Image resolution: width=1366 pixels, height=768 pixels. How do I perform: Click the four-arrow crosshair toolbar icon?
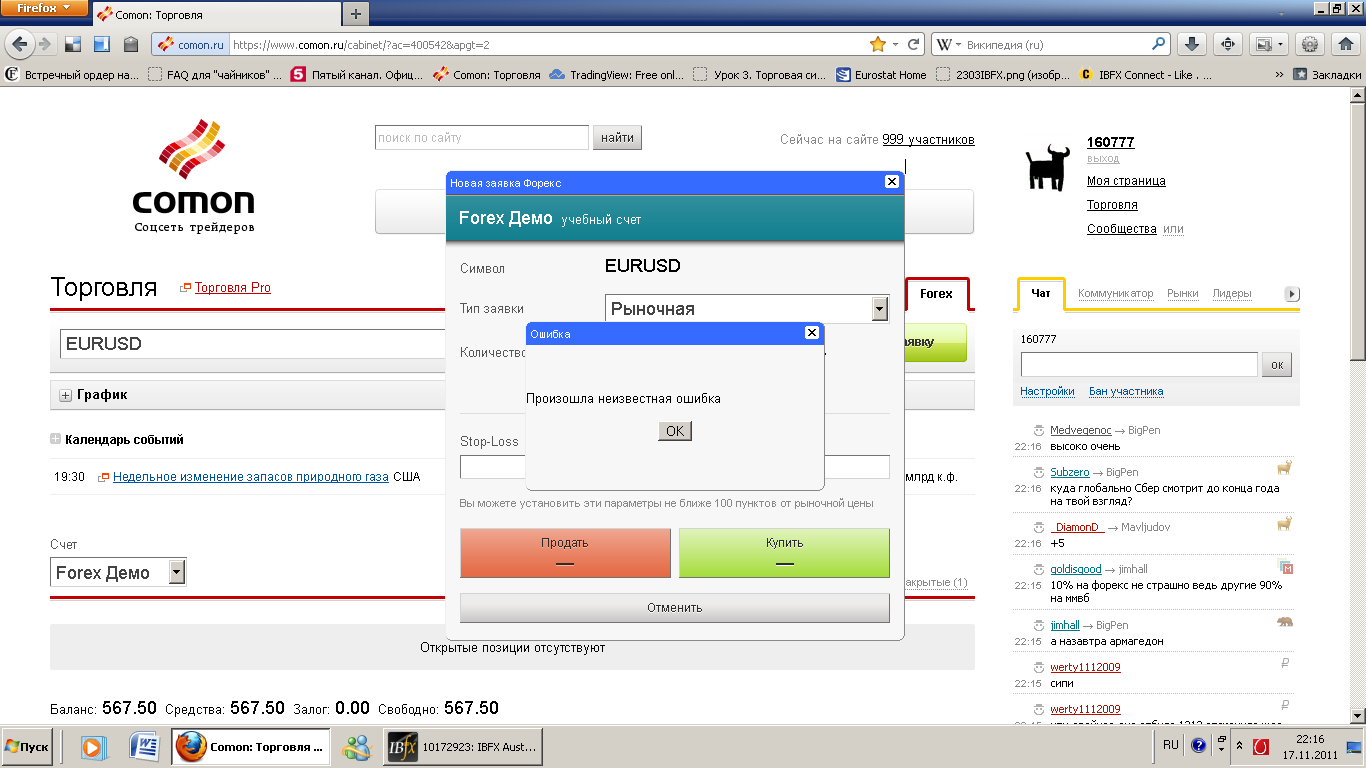(x=1228, y=44)
